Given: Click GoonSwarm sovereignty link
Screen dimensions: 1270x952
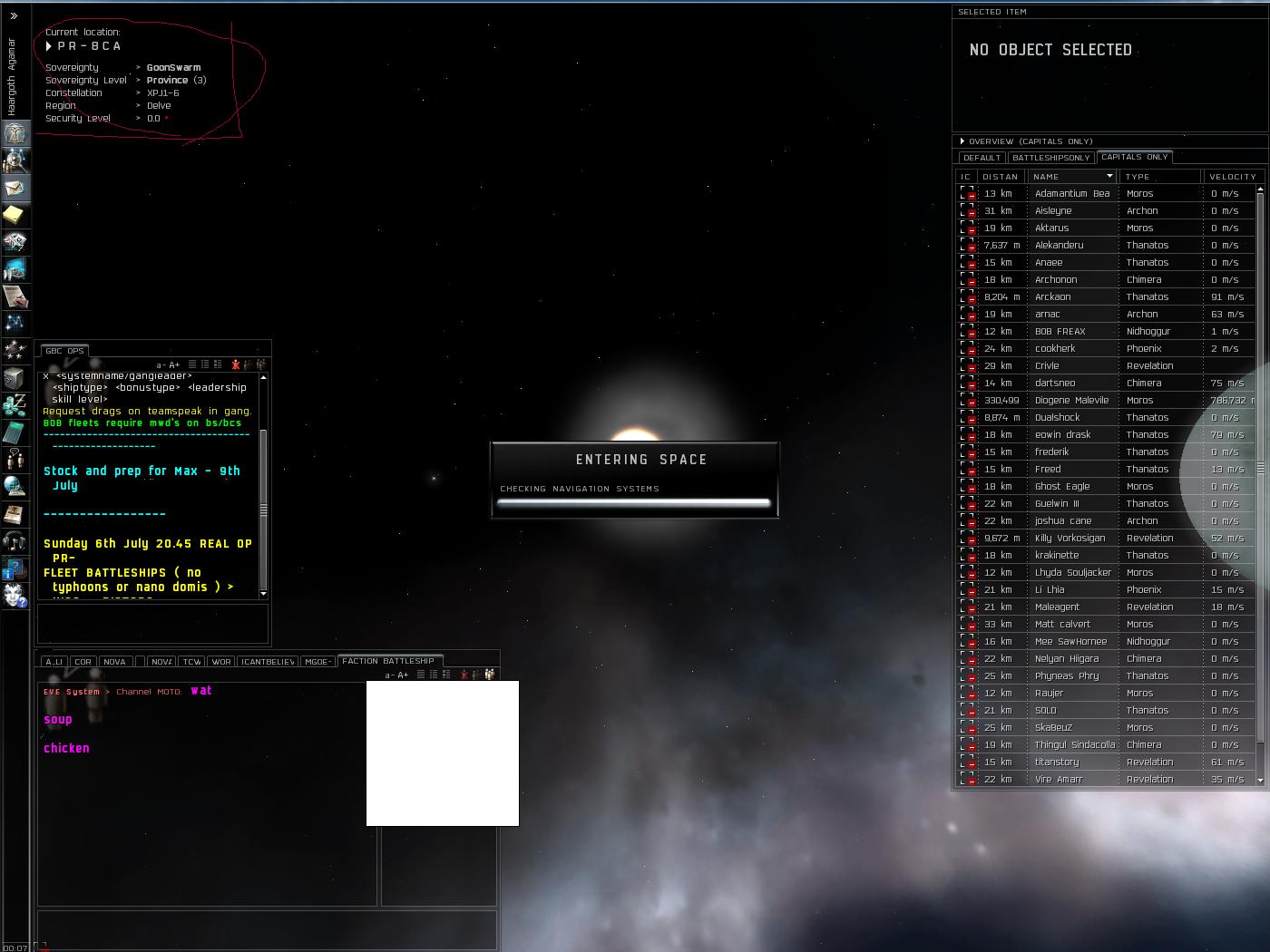Looking at the screenshot, I should coord(174,68).
